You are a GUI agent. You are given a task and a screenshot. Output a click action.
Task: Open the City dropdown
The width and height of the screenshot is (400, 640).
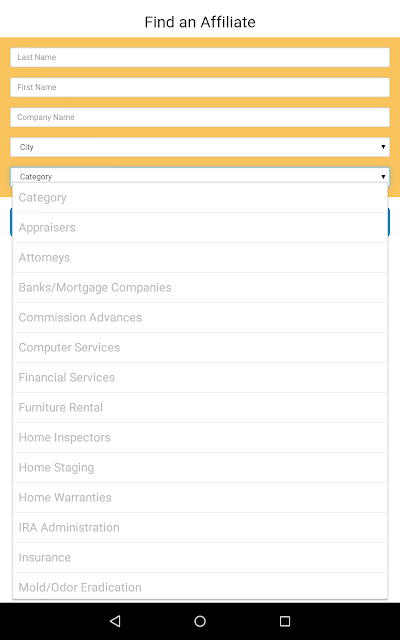(x=200, y=147)
